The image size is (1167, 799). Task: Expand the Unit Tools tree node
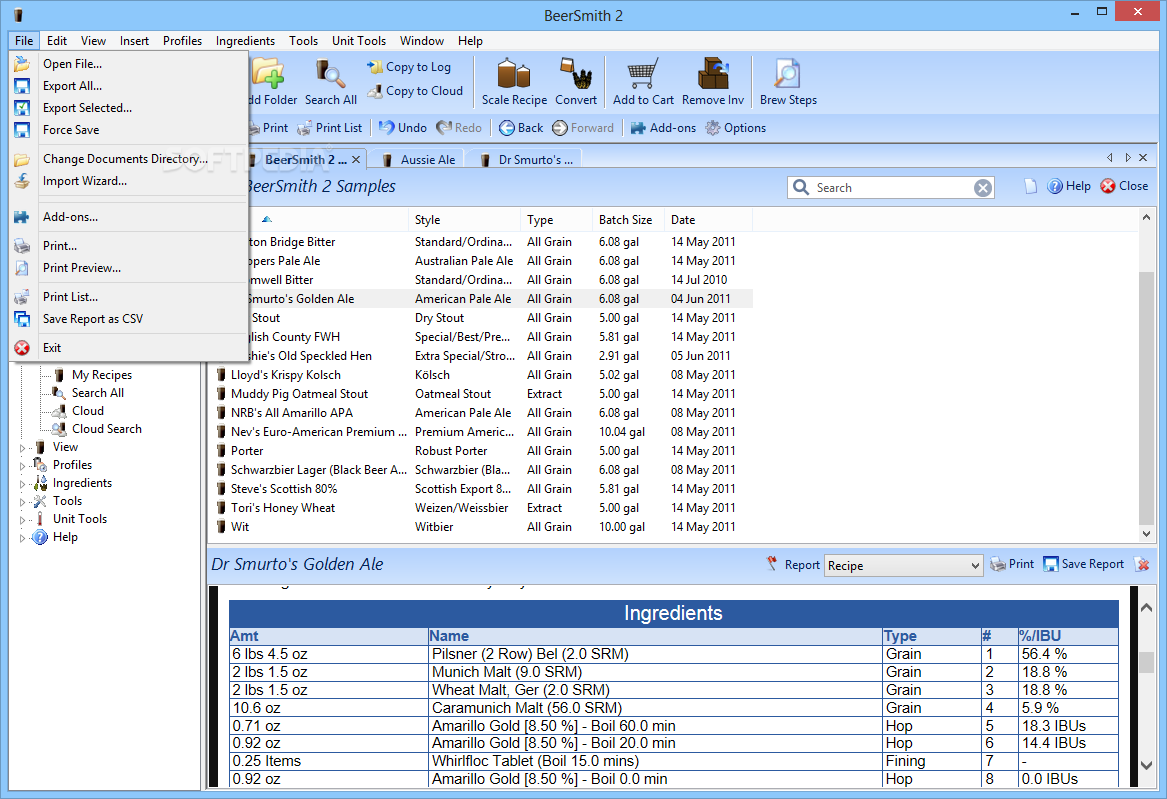[x=22, y=520]
